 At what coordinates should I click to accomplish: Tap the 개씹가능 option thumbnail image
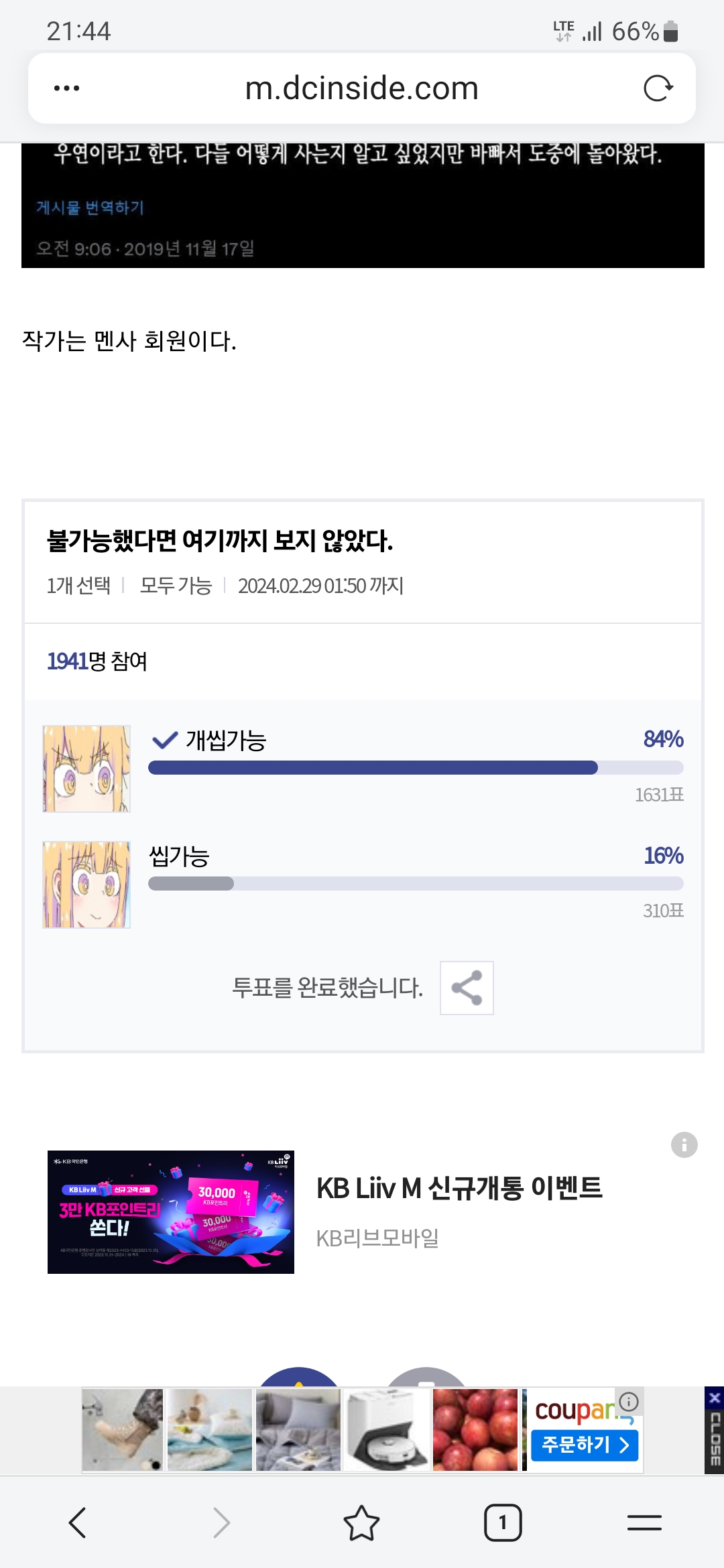click(x=86, y=769)
